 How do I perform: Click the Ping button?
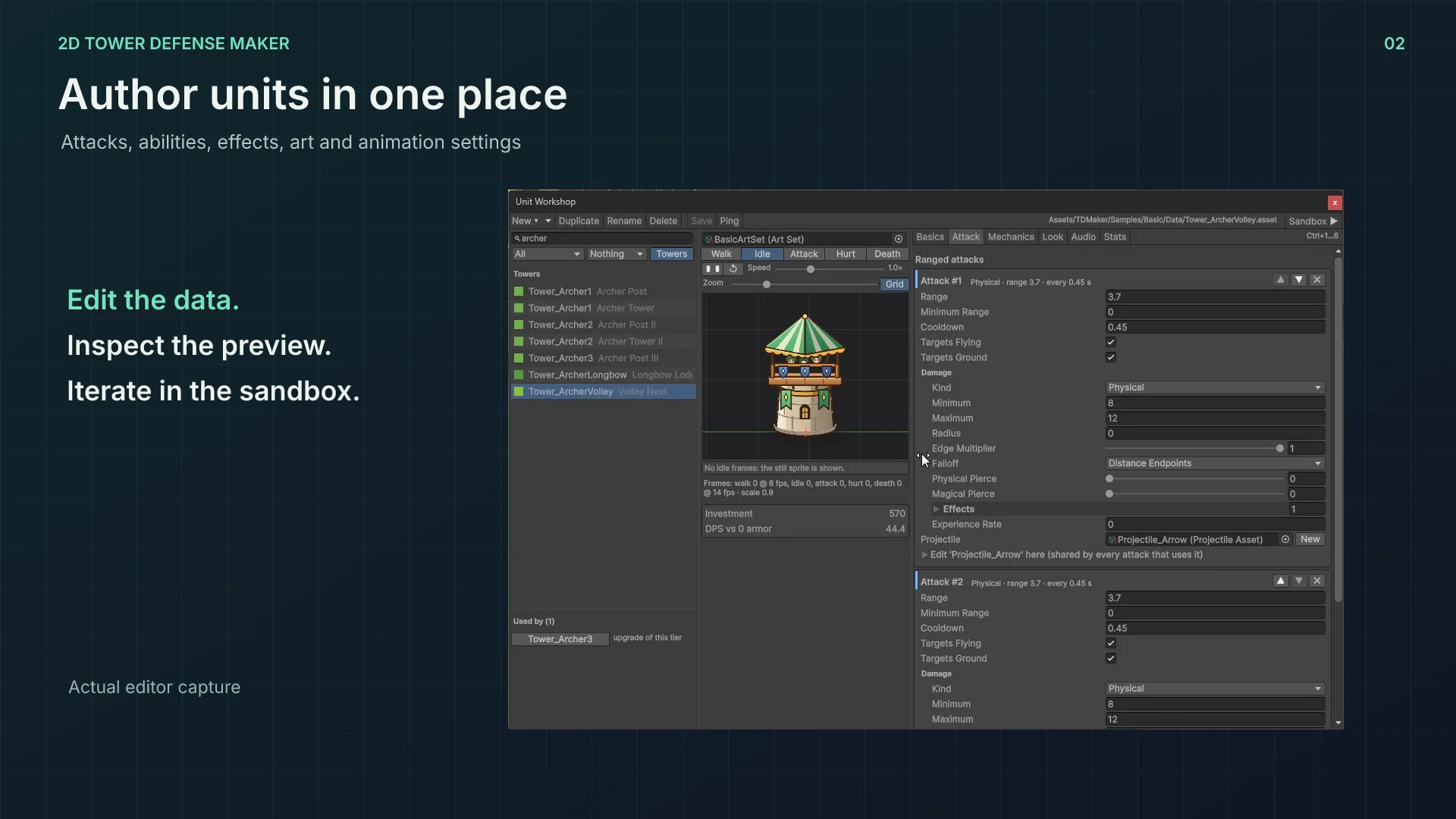730,221
